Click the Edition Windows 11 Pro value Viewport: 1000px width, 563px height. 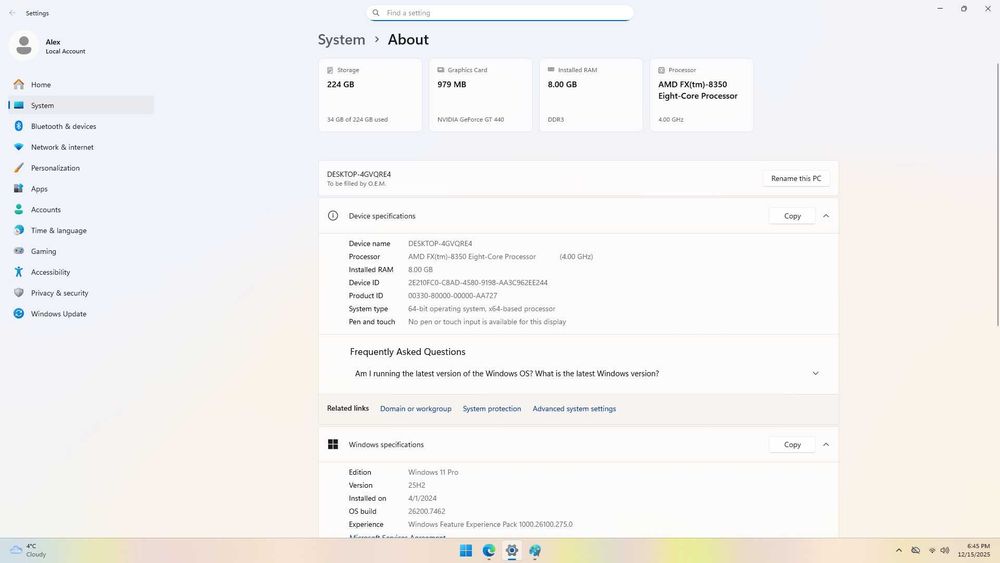pos(433,472)
